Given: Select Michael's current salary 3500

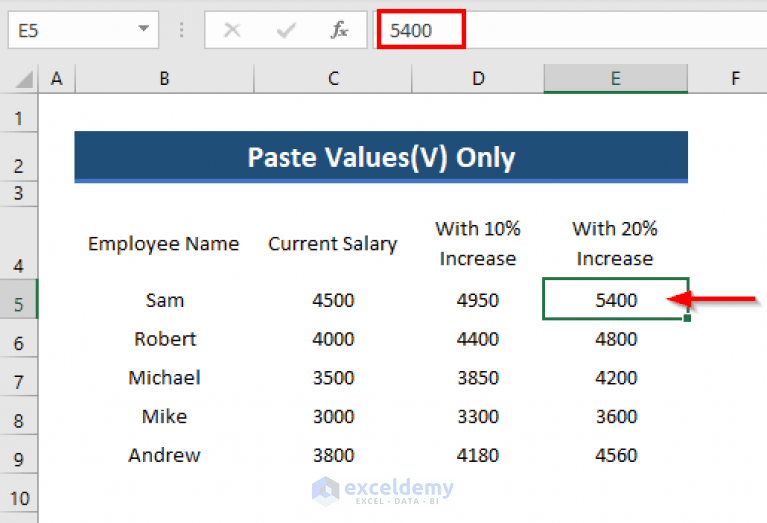Looking at the screenshot, I should (x=333, y=377).
